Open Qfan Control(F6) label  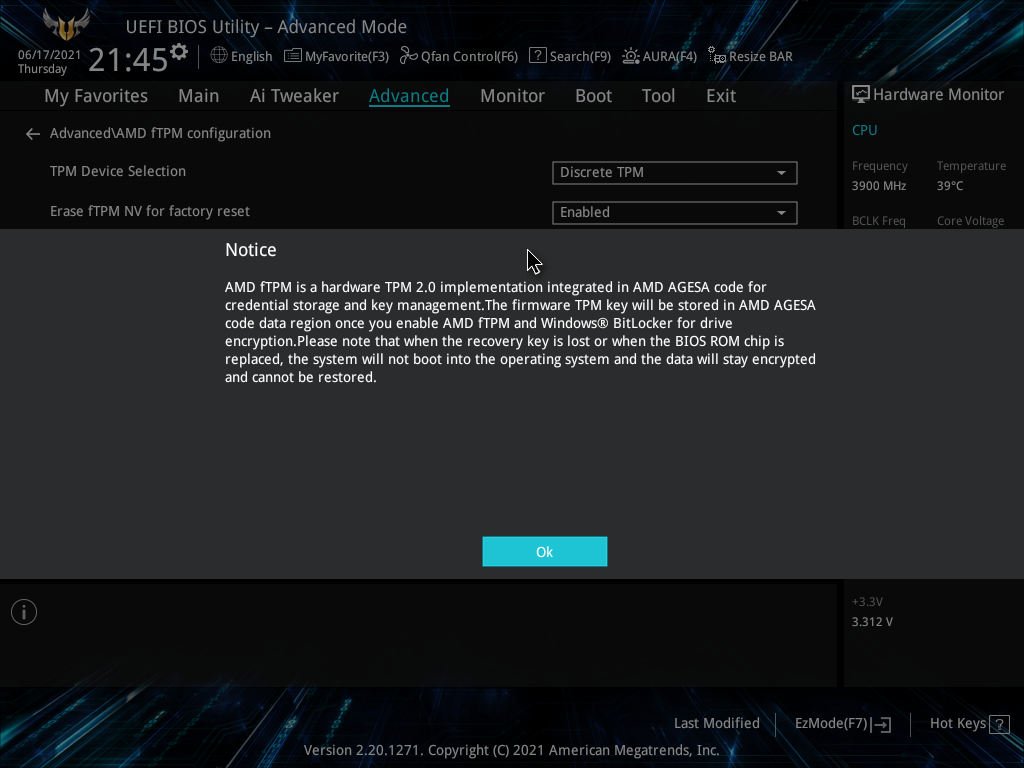point(469,57)
